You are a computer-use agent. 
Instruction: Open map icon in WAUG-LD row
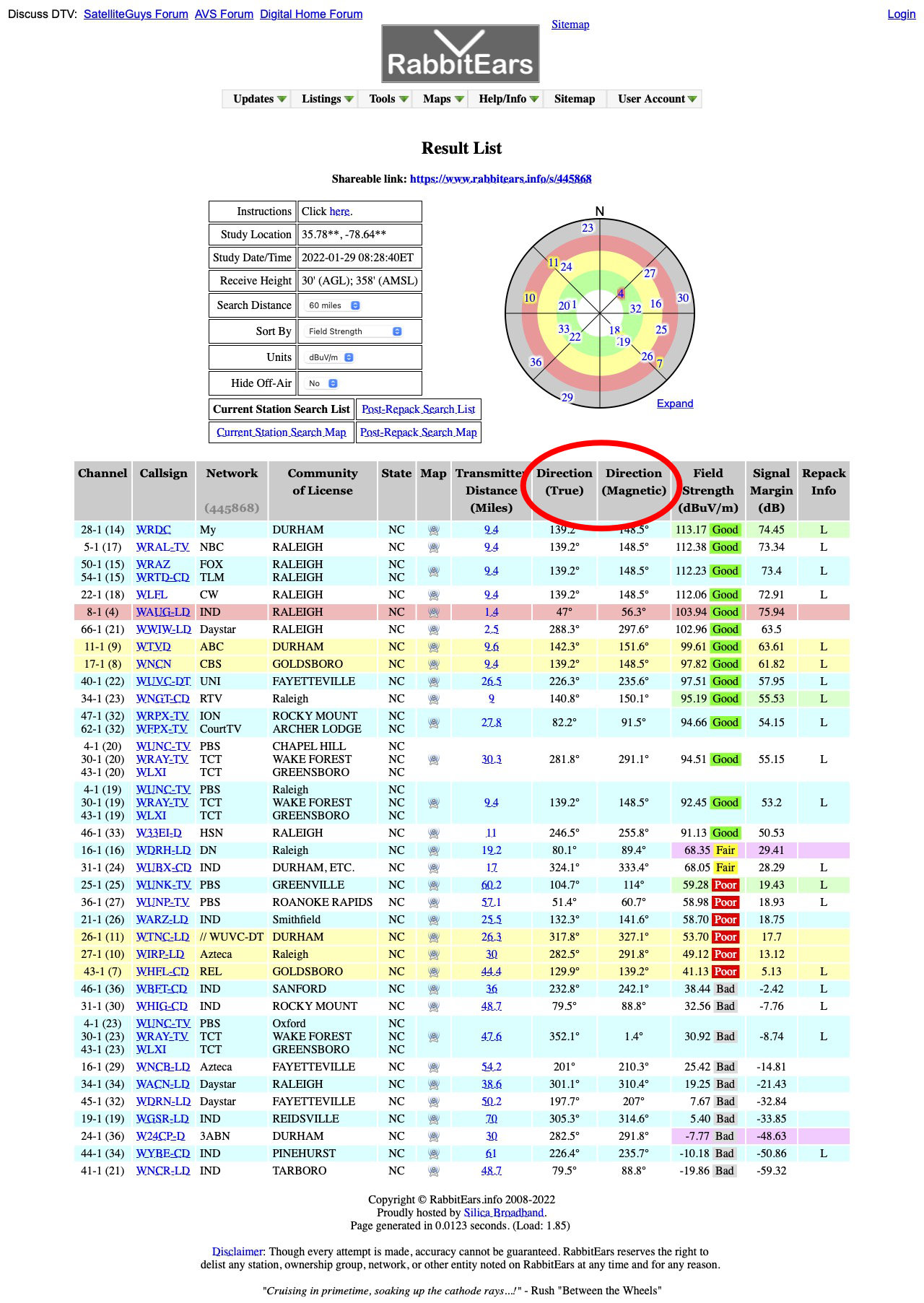(433, 612)
